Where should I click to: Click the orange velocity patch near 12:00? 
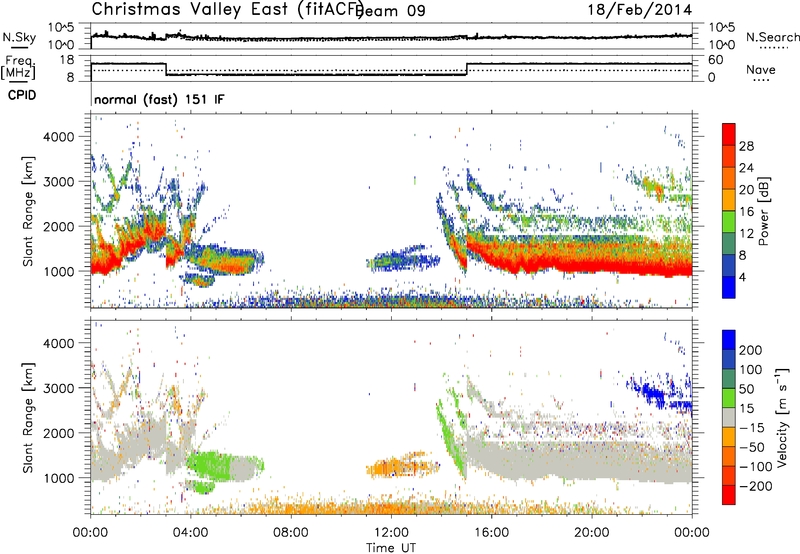(x=403, y=465)
